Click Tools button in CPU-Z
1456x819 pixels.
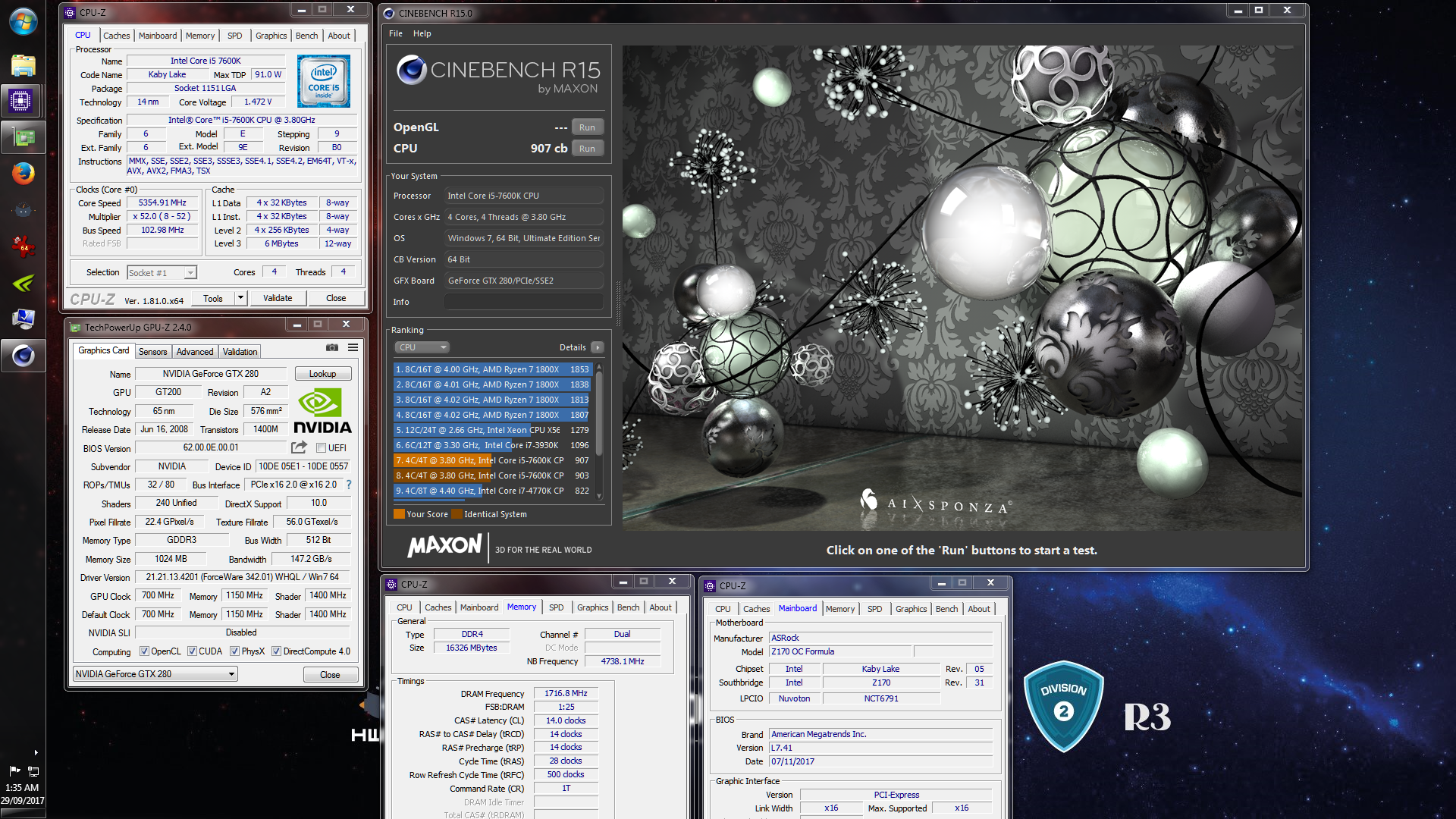click(213, 298)
